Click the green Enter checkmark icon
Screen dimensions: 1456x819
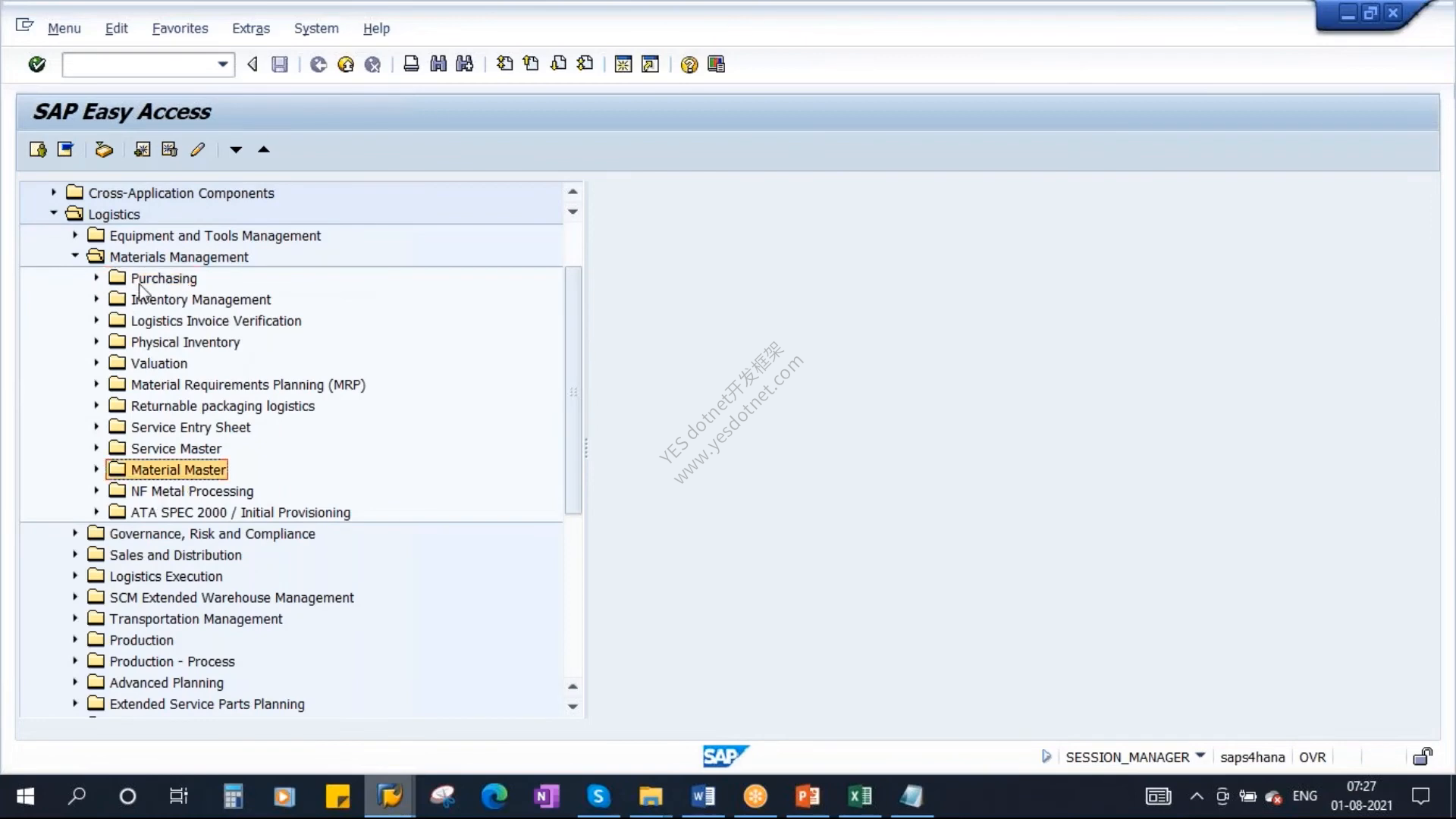coord(36,64)
